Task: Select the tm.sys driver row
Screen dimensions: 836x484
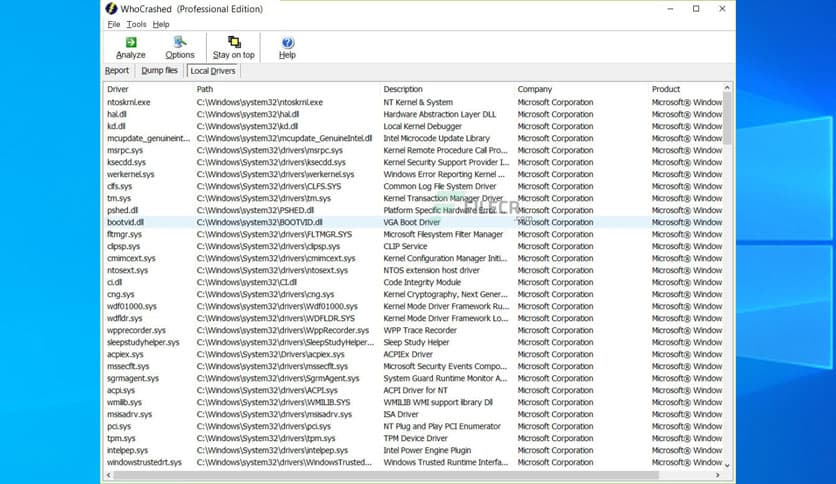Action: (x=414, y=198)
